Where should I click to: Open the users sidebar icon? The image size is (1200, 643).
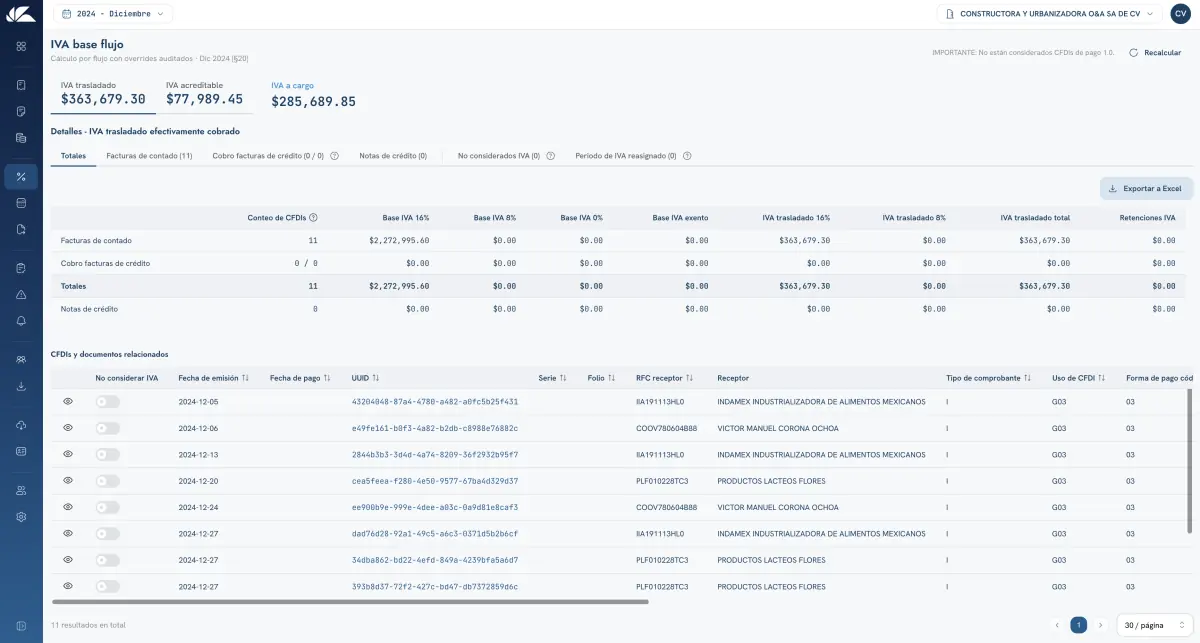(21, 491)
